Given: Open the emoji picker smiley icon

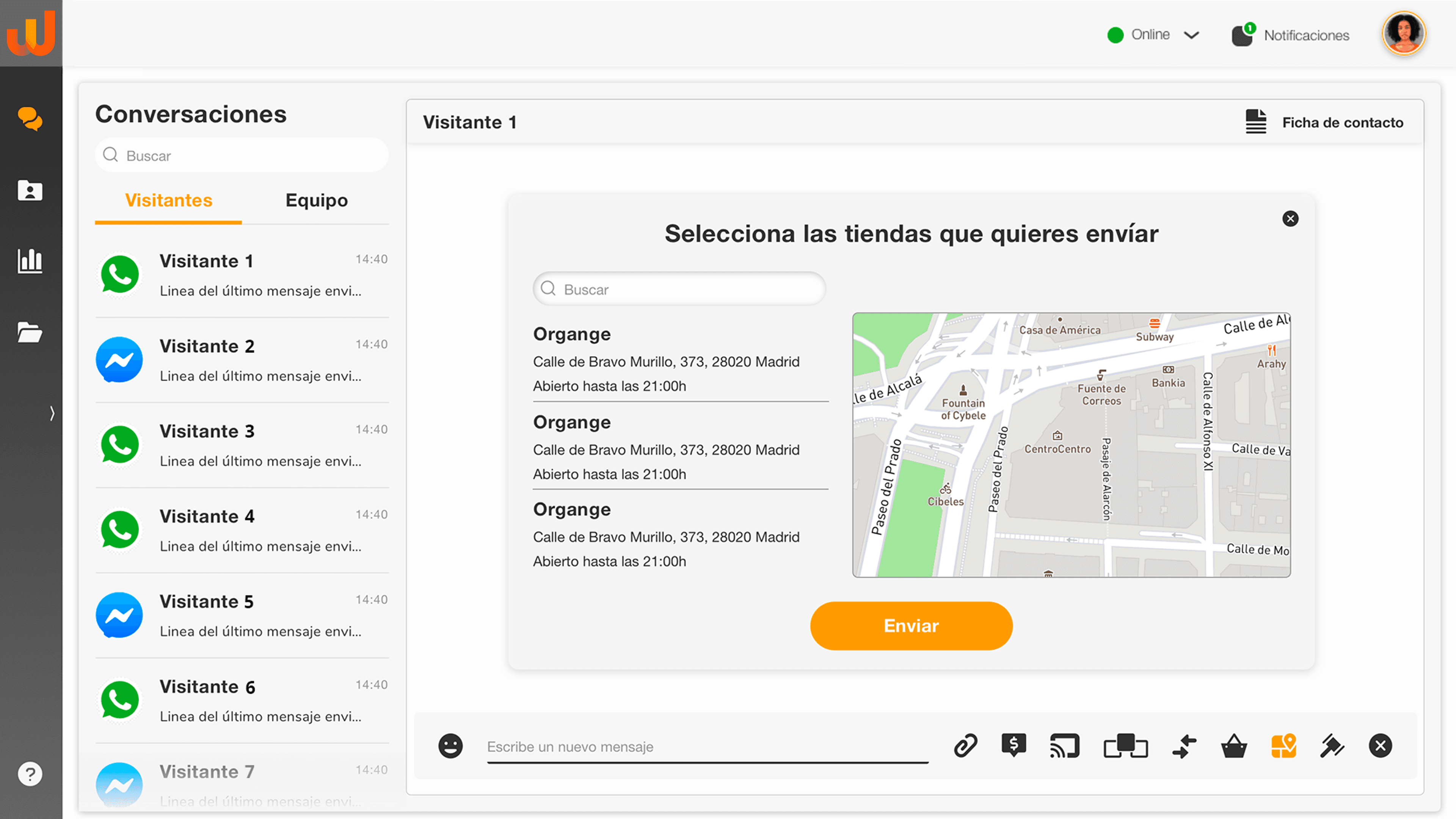Looking at the screenshot, I should point(450,745).
